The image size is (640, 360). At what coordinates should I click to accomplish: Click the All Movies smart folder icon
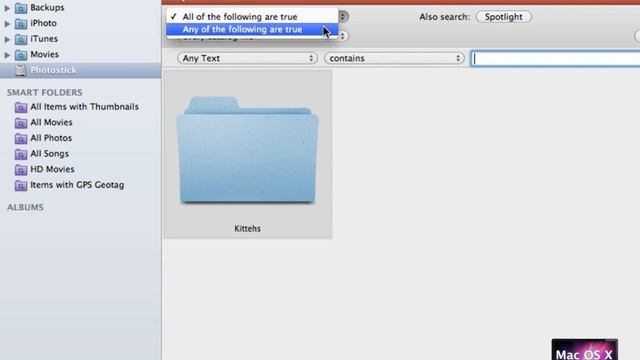[21, 123]
